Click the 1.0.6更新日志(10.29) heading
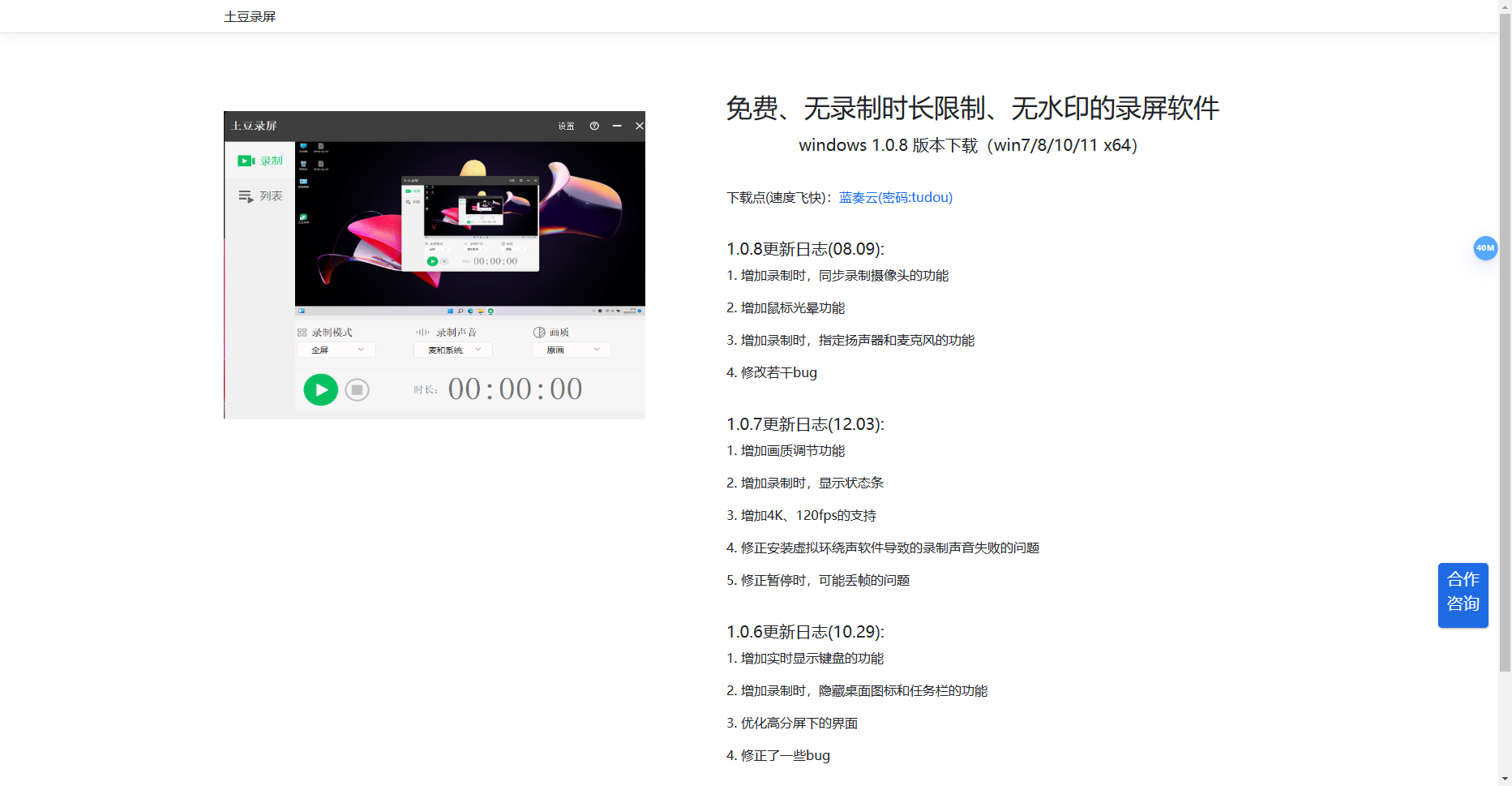Screen dimensions: 1512x786 pyautogui.click(x=805, y=632)
